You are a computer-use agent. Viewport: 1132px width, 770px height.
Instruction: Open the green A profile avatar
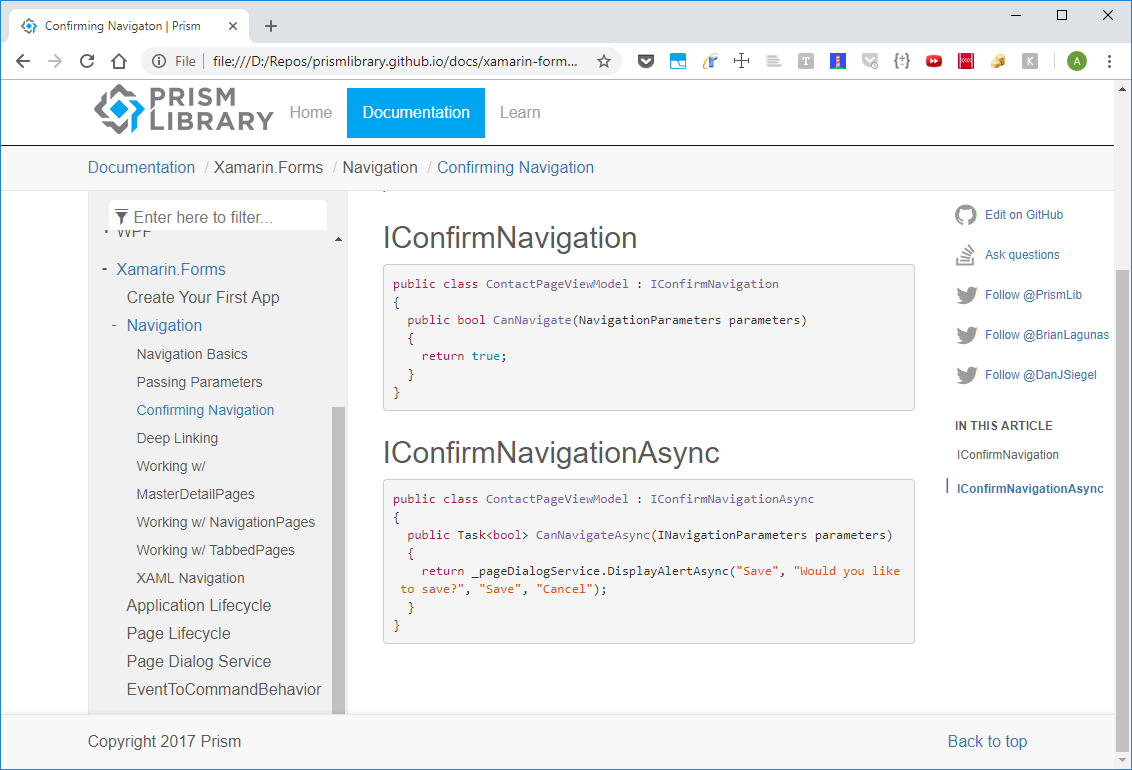click(1076, 61)
